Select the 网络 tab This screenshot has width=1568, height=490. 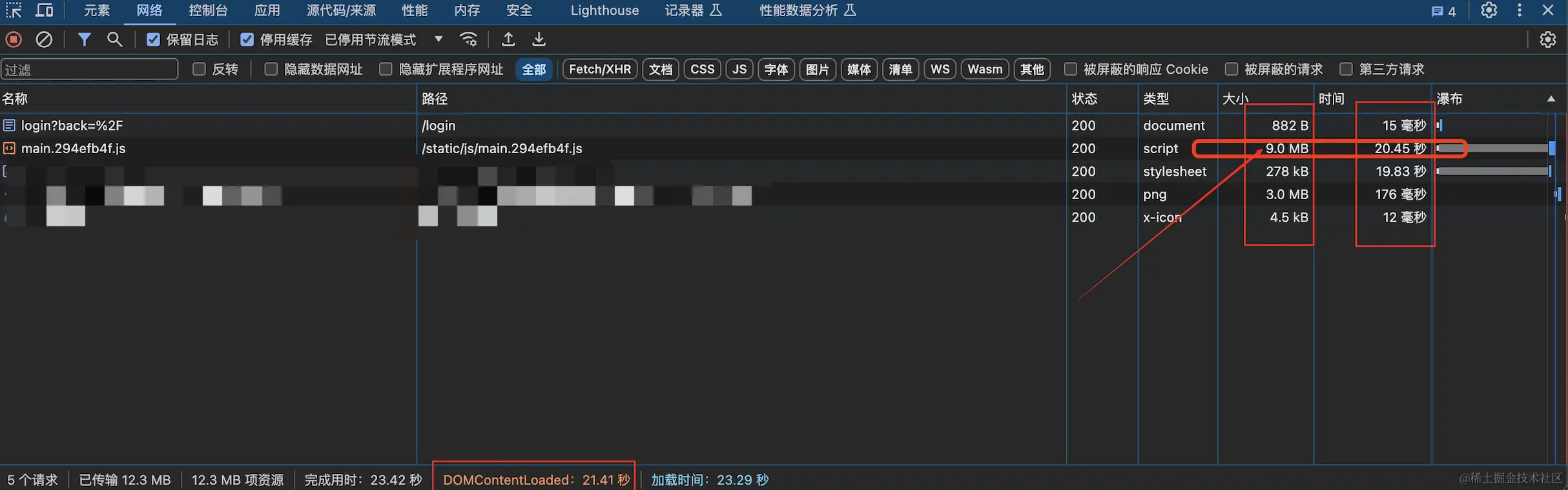tap(149, 10)
